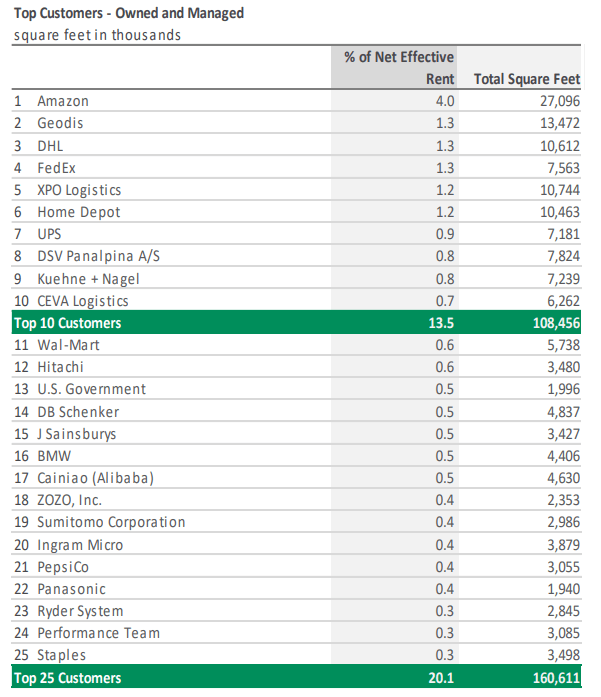Click the 'Top 25 Customers' summary label

pos(68,678)
